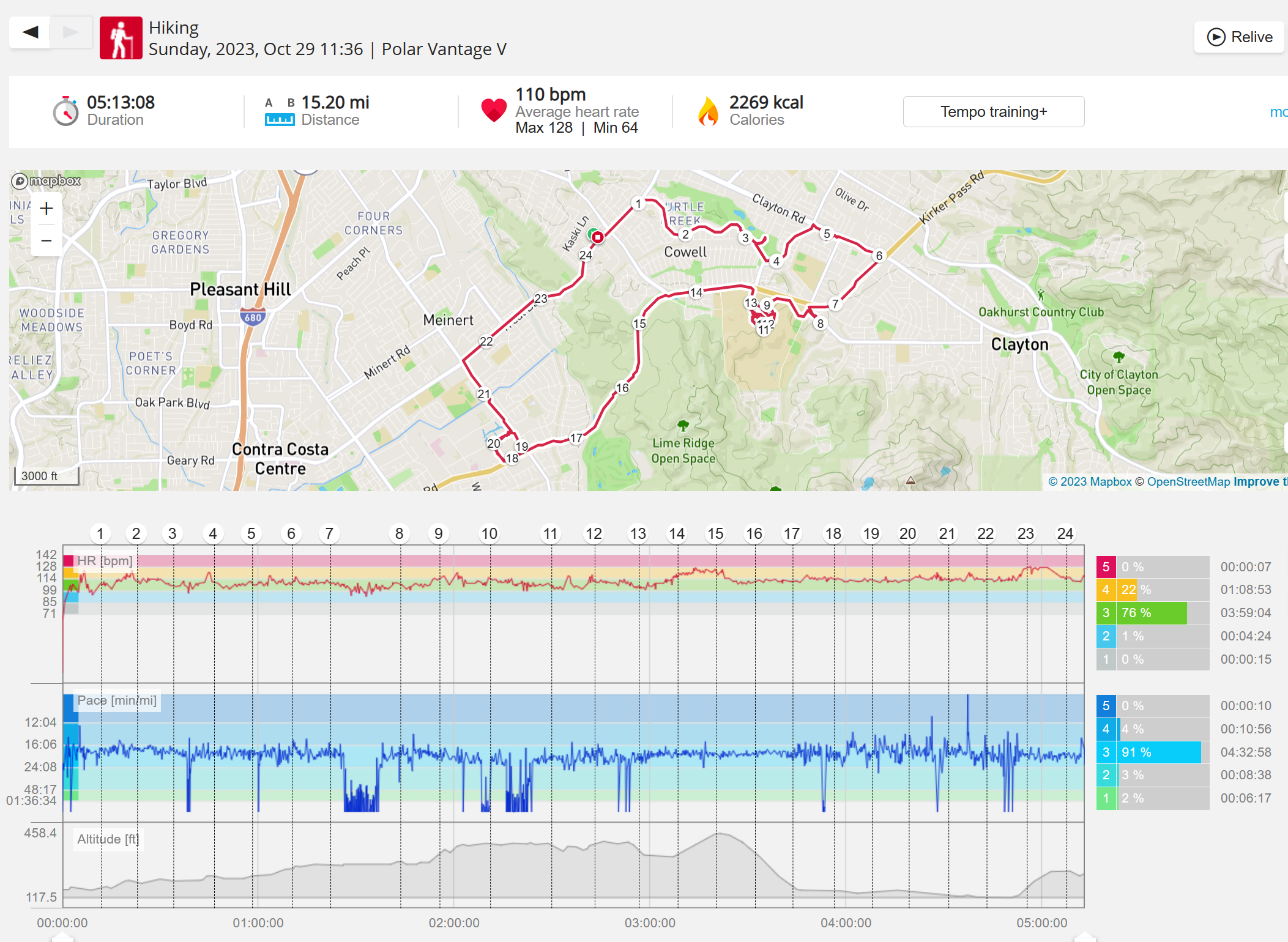Click the route start/end marker on map
This screenshot has width=1288, height=942.
point(597,237)
